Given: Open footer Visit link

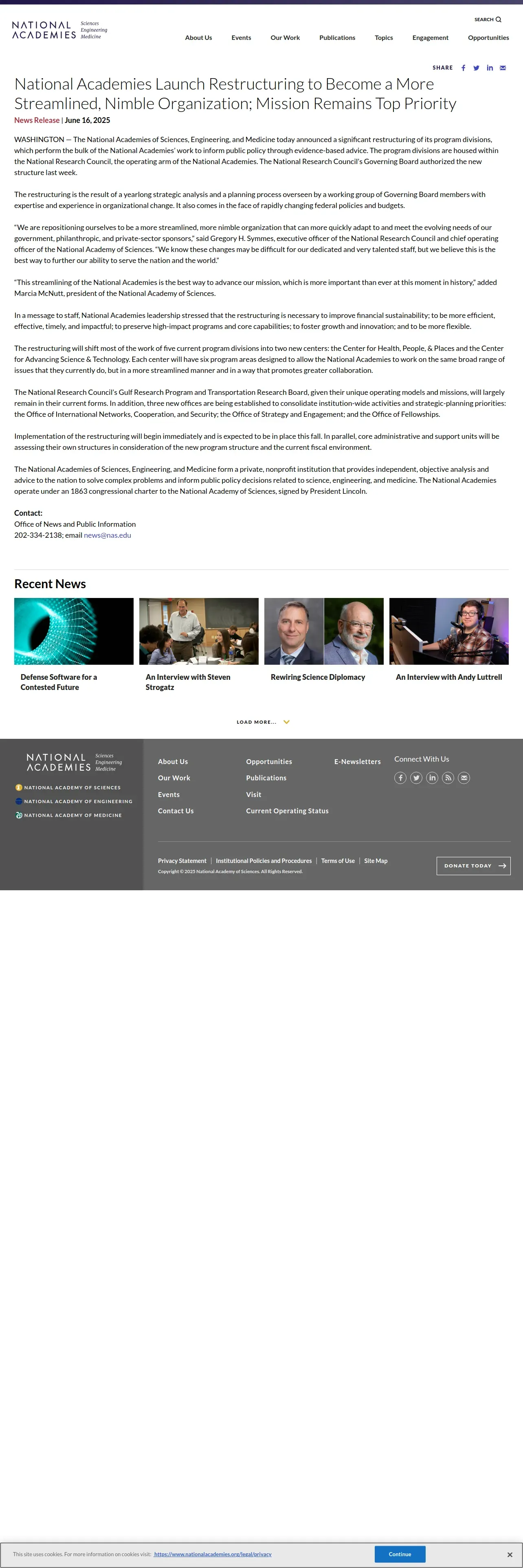Looking at the screenshot, I should pos(254,794).
